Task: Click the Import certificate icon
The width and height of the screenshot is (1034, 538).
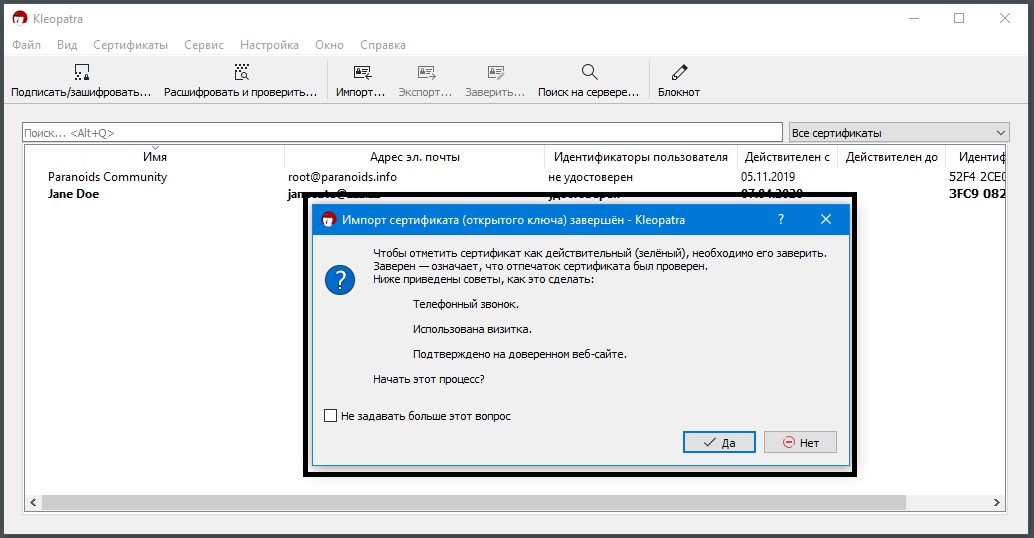Action: coord(361,72)
